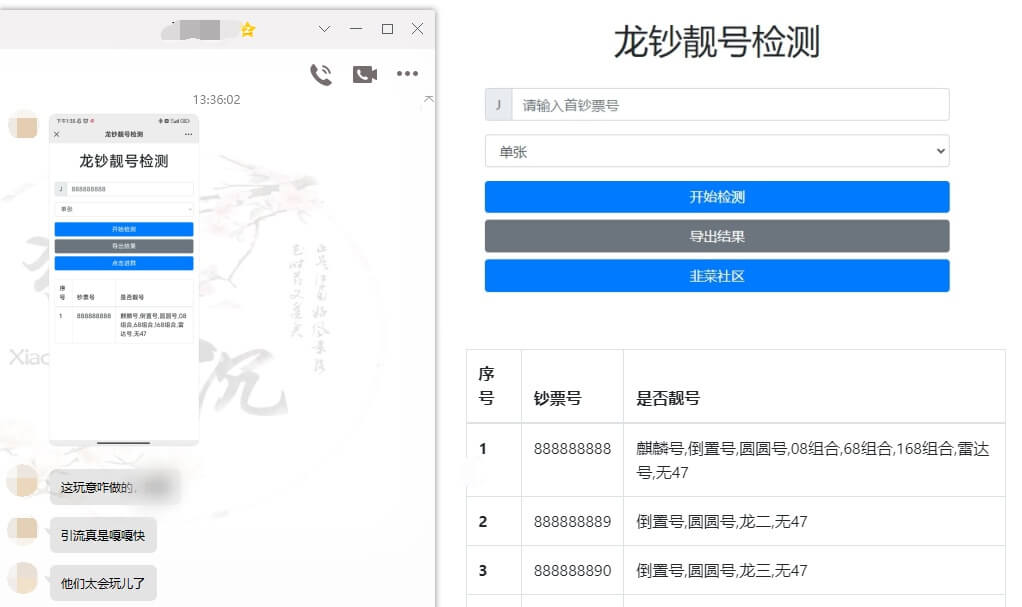Start a video call with the contact

362,73
